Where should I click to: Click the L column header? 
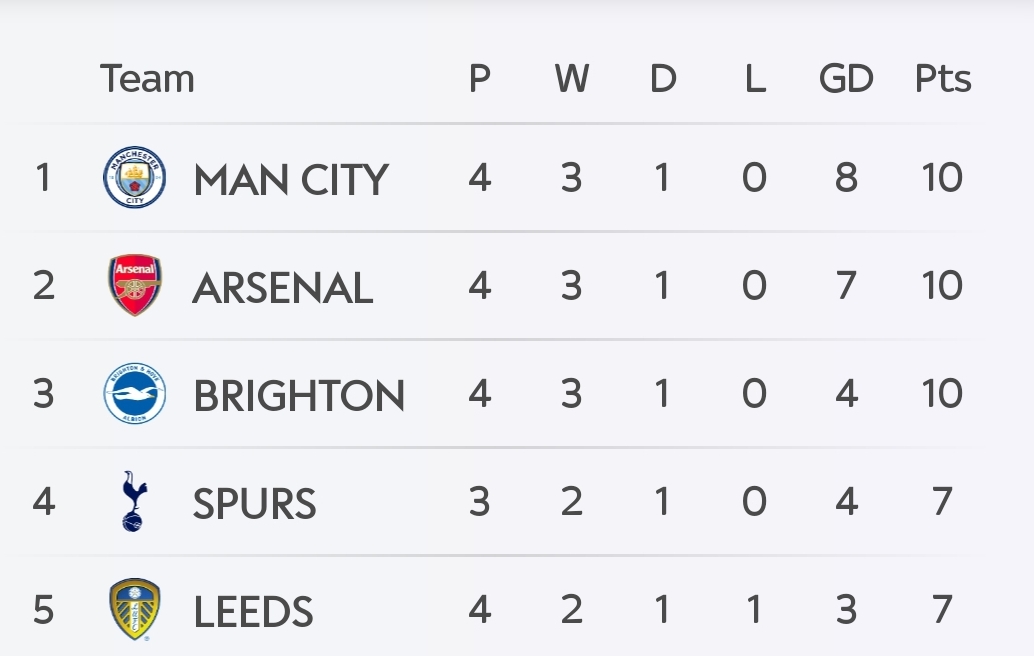(755, 78)
